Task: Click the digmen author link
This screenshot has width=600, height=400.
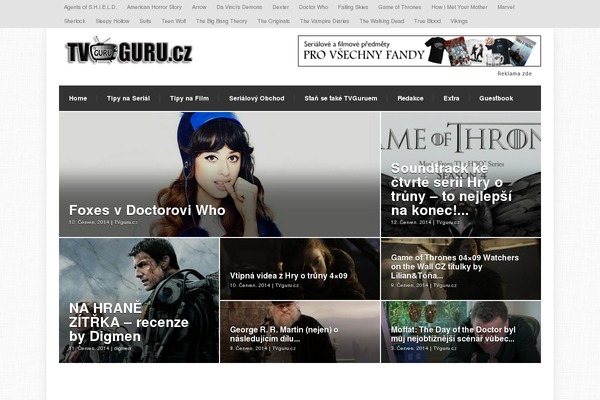Action: (x=122, y=348)
